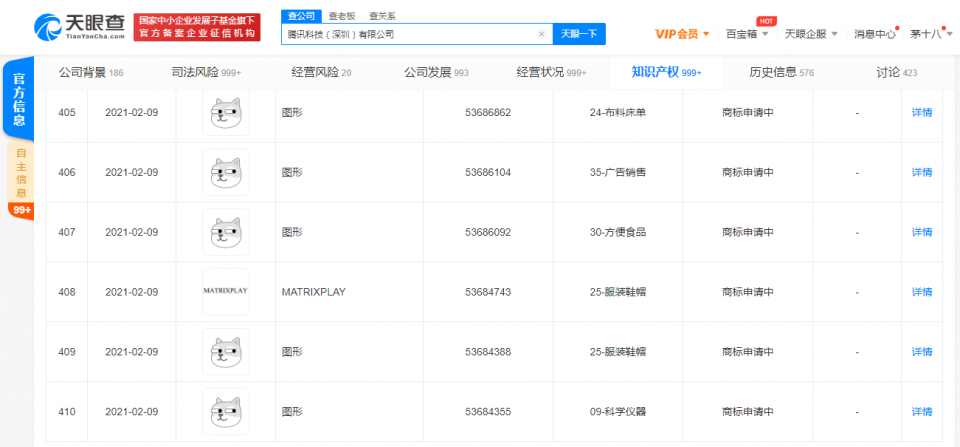Click the 09-科学仪器 category cell

coord(618,411)
